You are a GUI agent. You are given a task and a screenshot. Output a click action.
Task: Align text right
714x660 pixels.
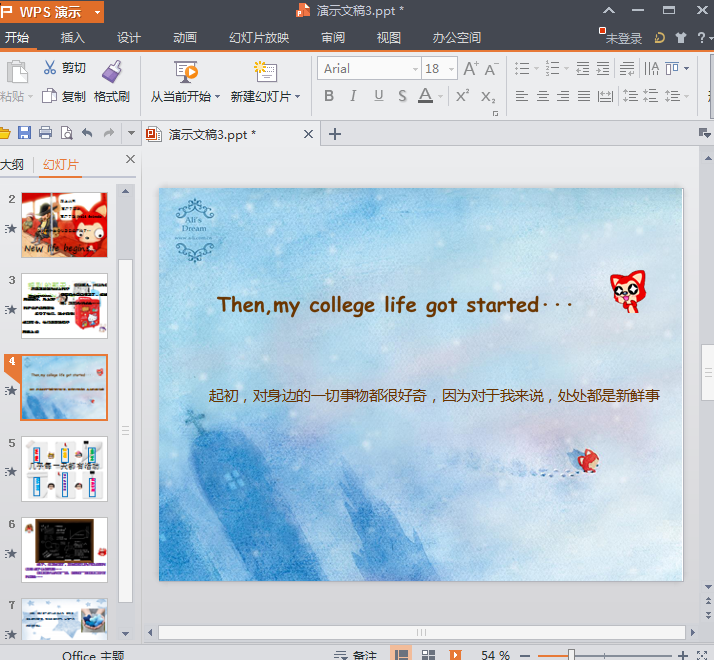[x=563, y=96]
